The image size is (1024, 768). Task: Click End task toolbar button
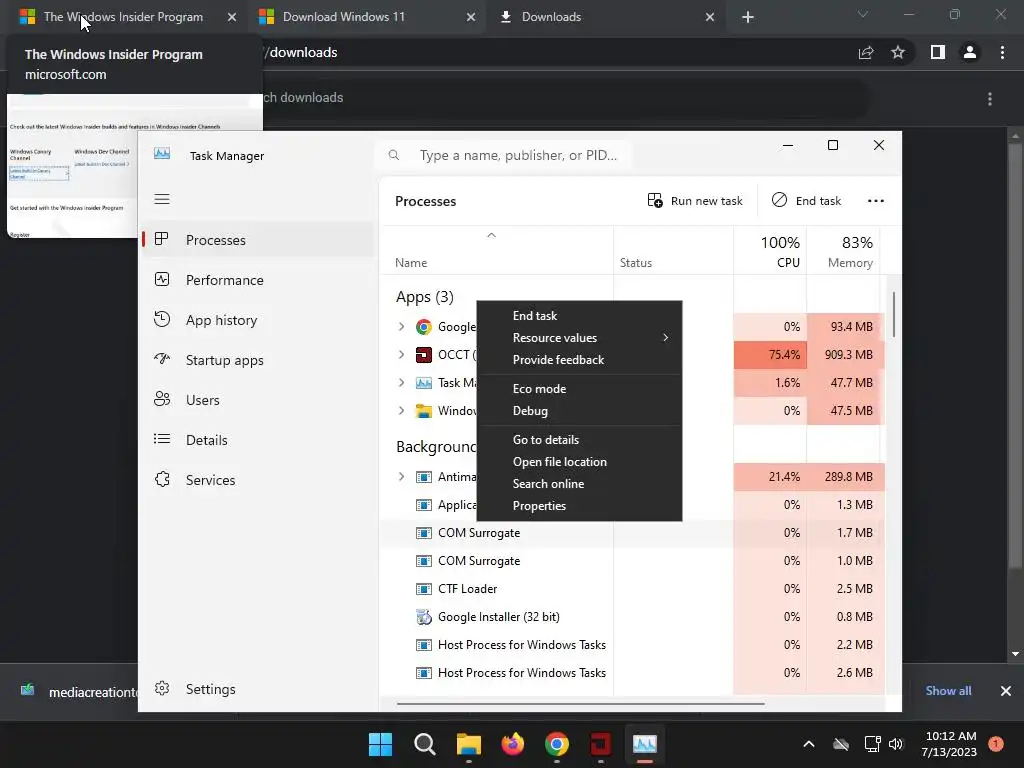(807, 200)
